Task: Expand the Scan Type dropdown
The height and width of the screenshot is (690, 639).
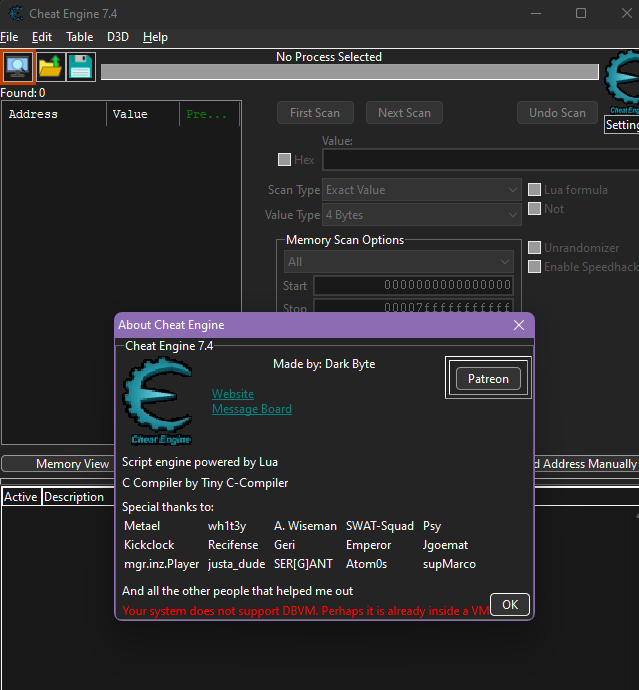Action: [x=423, y=190]
